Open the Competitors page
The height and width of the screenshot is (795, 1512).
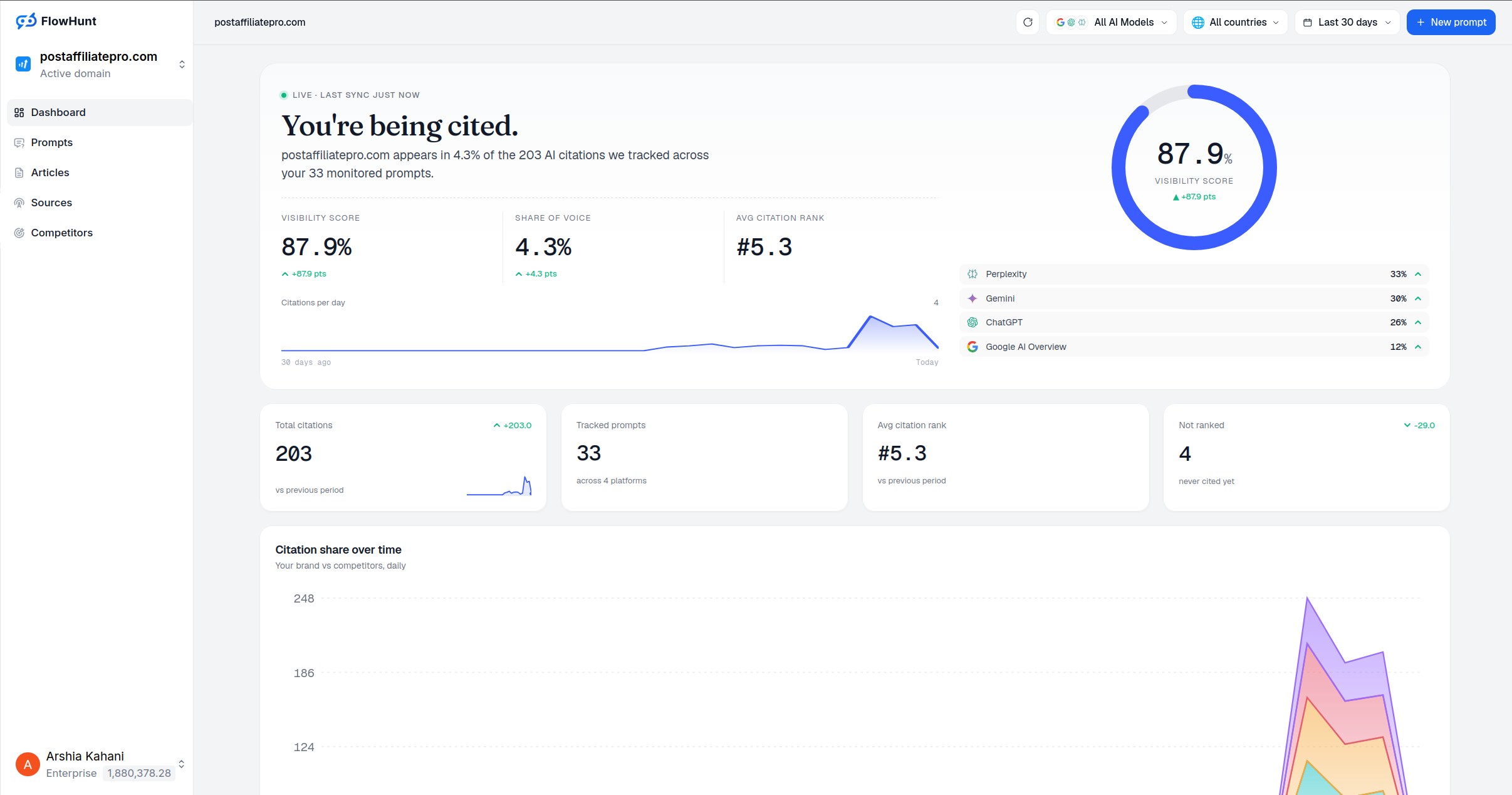[100, 233]
